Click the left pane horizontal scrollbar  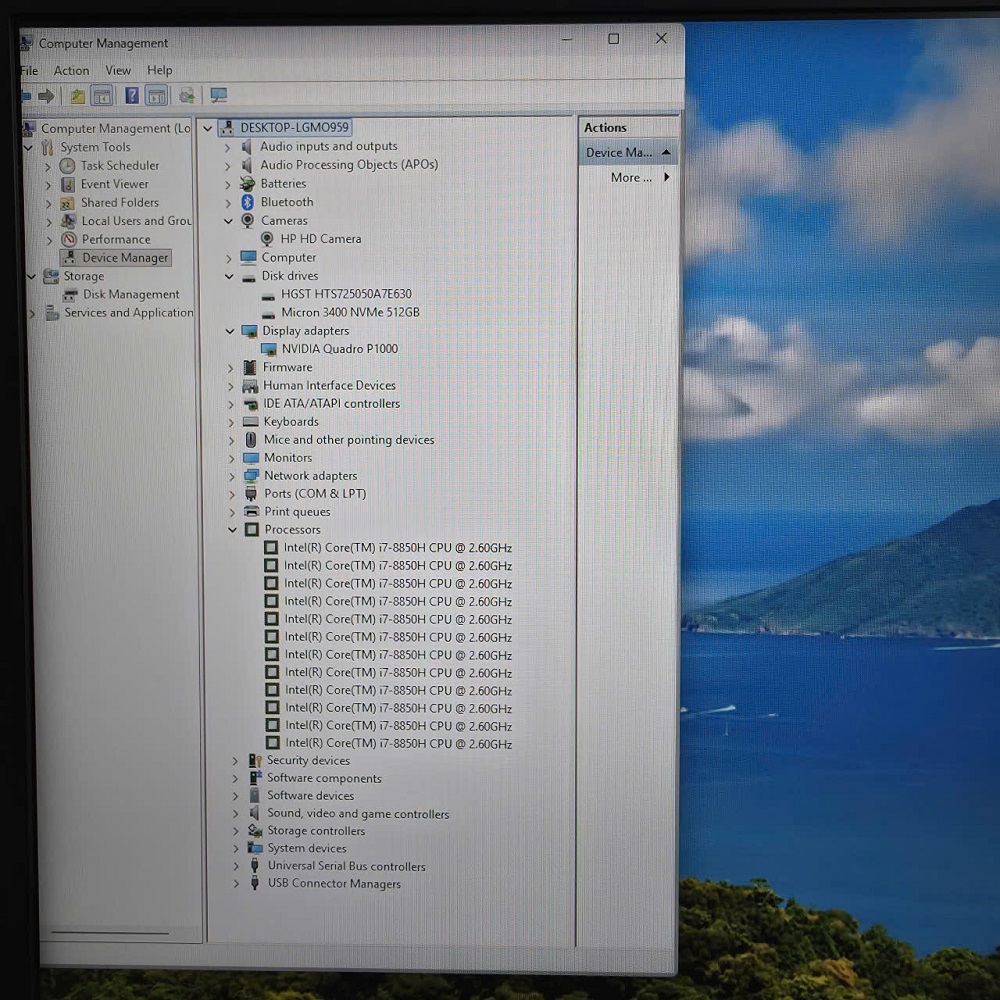(110, 933)
